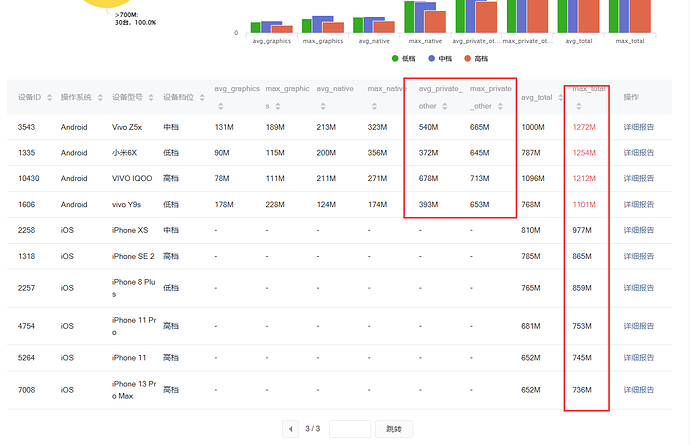The image size is (690, 446).
Task: Click max_total value 977M
Action: (x=582, y=230)
